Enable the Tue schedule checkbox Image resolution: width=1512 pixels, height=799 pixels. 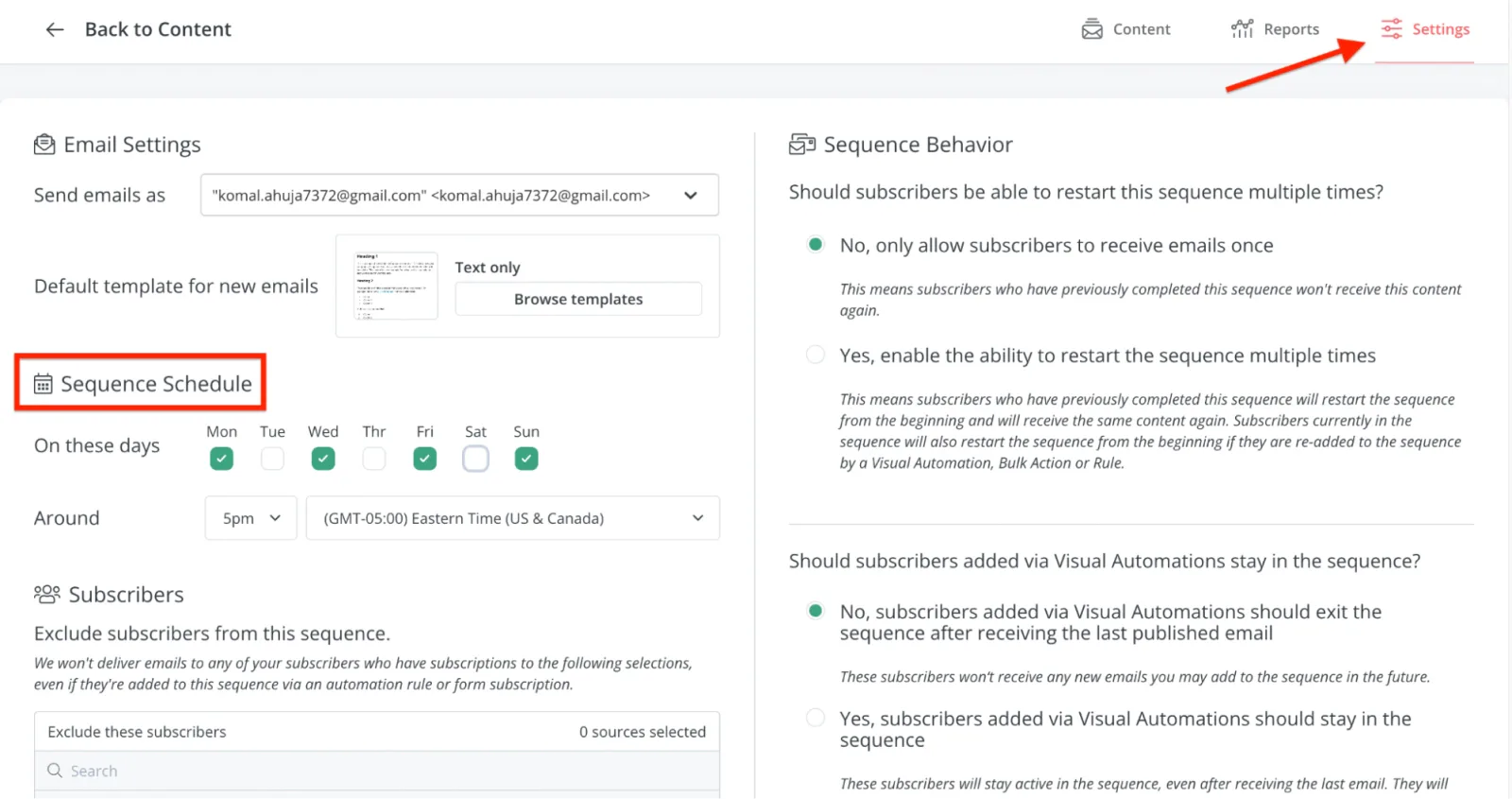click(x=272, y=459)
